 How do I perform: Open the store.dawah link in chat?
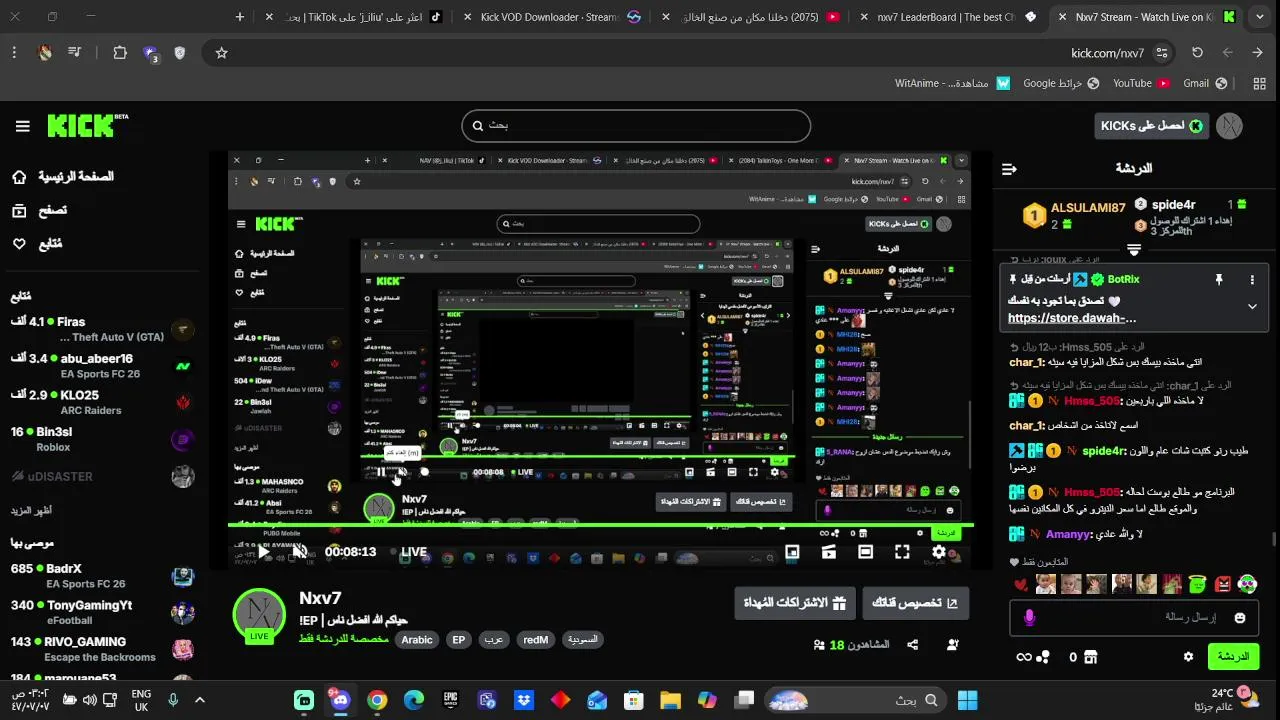click(x=1072, y=318)
